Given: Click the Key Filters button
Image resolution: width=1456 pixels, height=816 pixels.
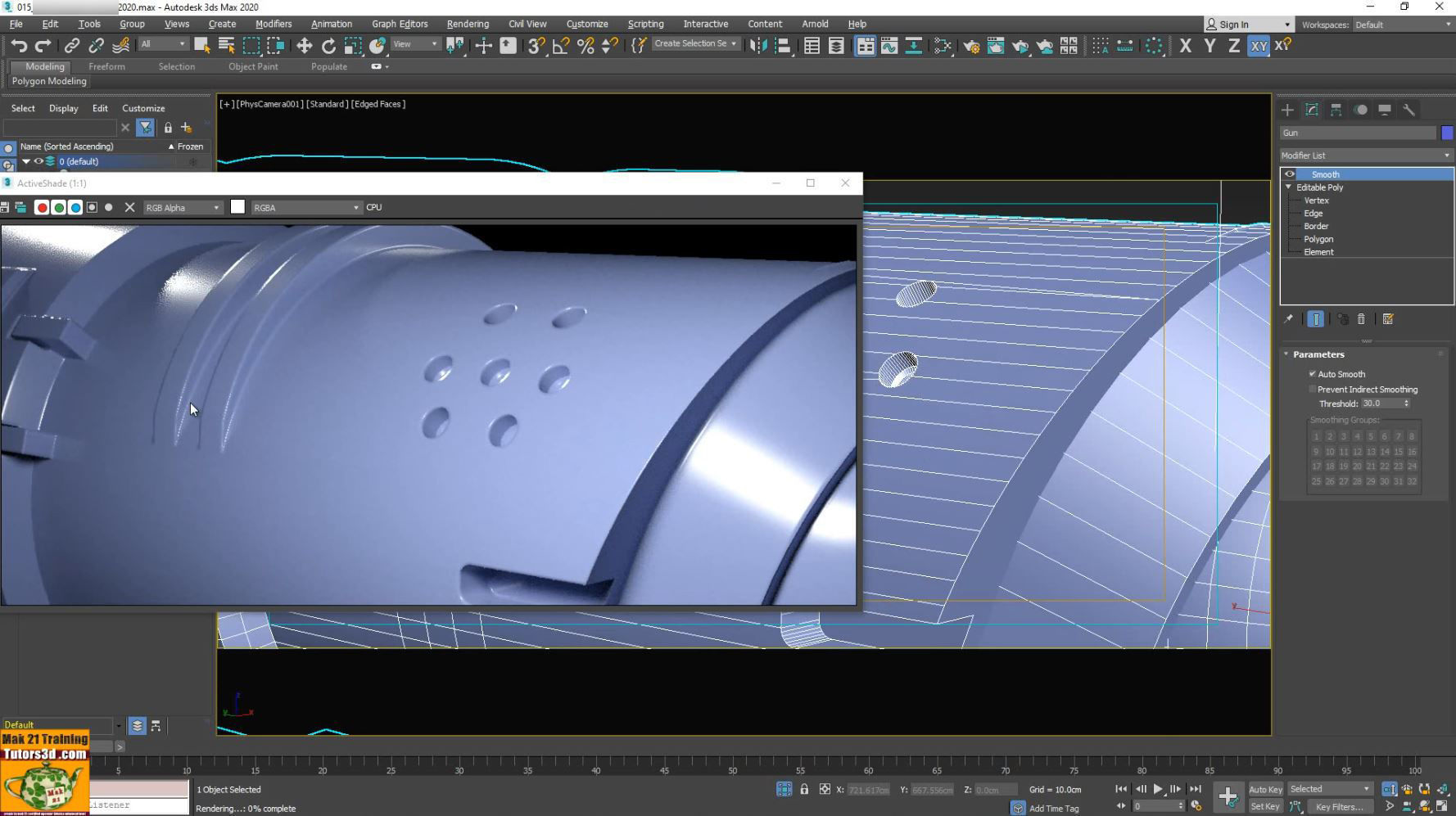Looking at the screenshot, I should point(1341,806).
